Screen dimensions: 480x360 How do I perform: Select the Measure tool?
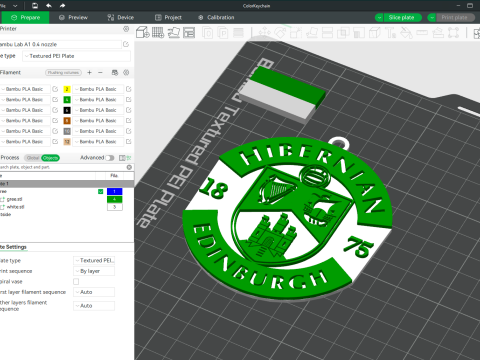point(422,33)
